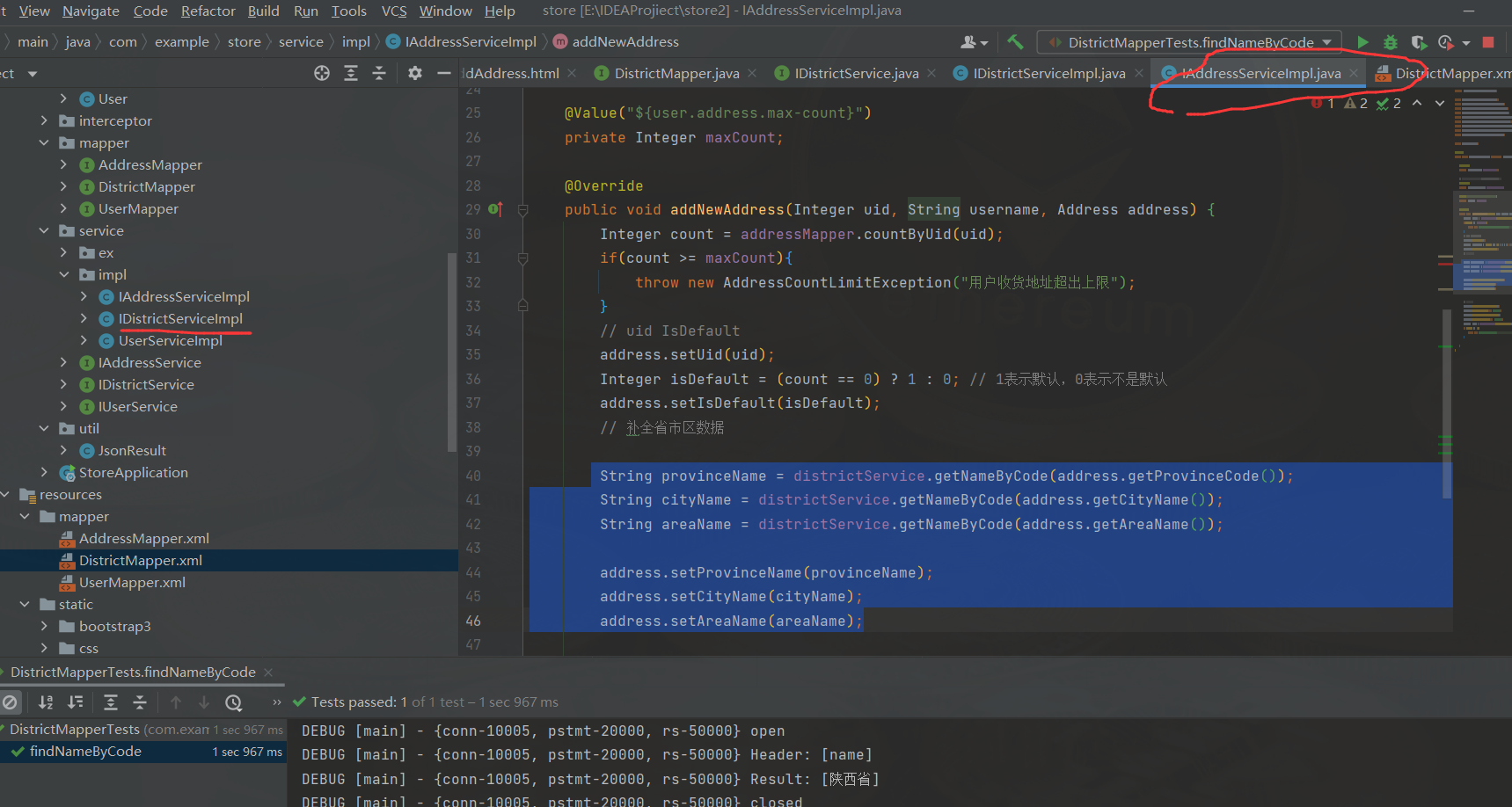
Task: Collapse the impl folder
Action: (63, 274)
